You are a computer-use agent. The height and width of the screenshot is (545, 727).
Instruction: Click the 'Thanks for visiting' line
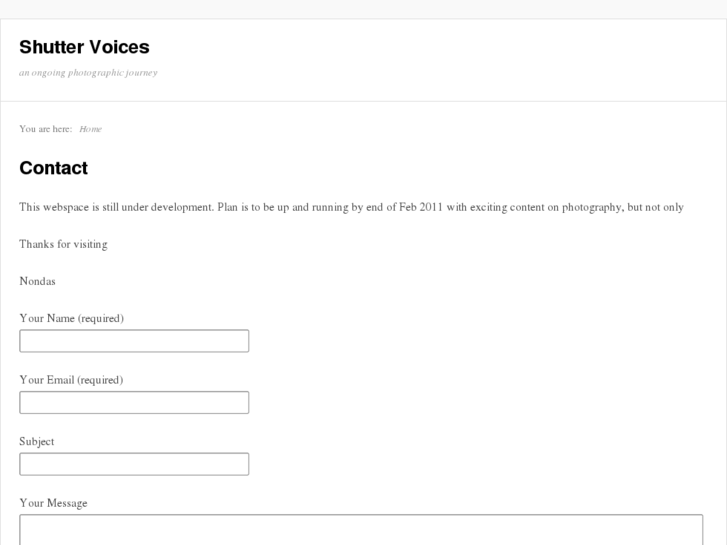(63, 244)
